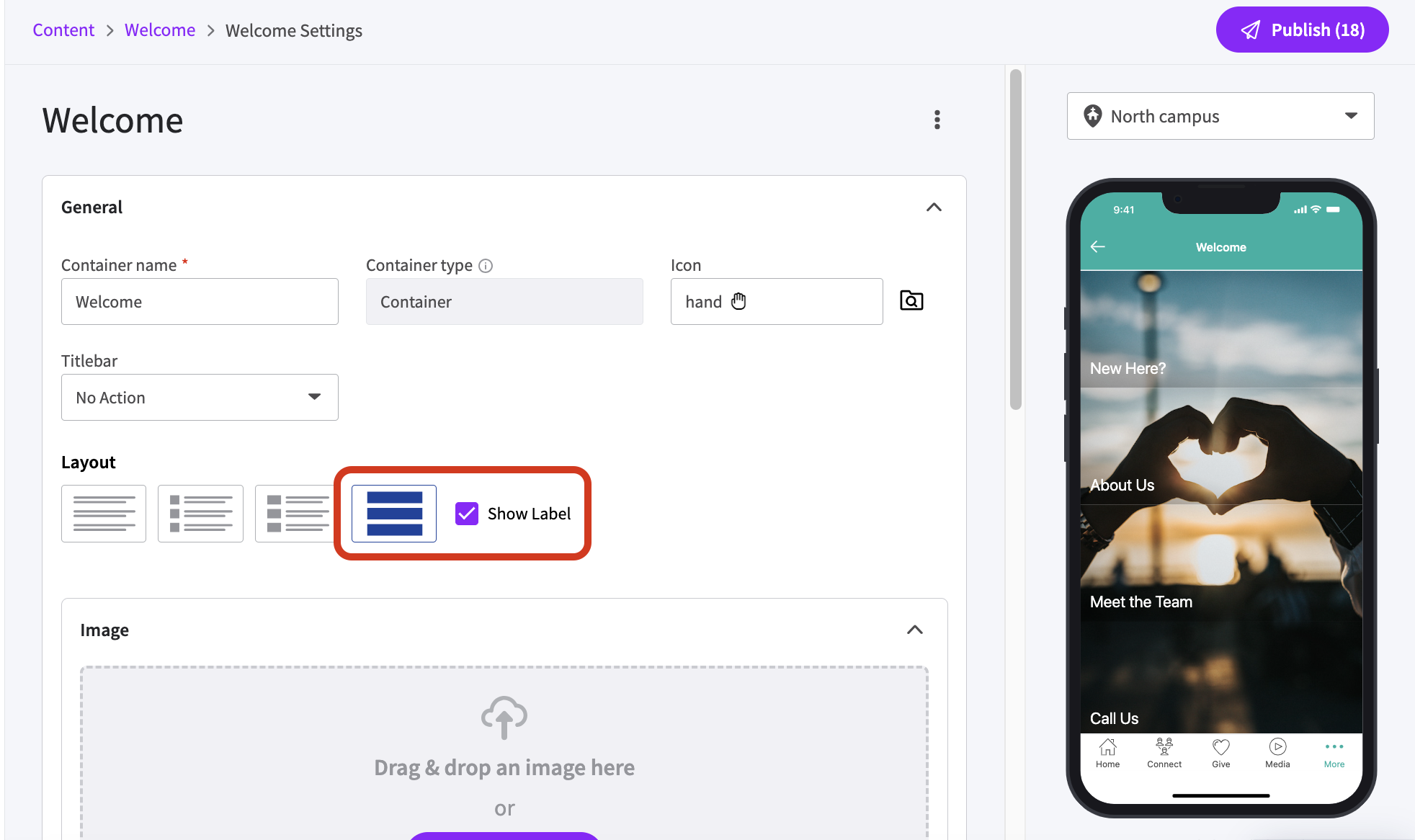This screenshot has width=1415, height=840.
Task: Tap the Meet the Team banner in preview
Action: (1221, 563)
